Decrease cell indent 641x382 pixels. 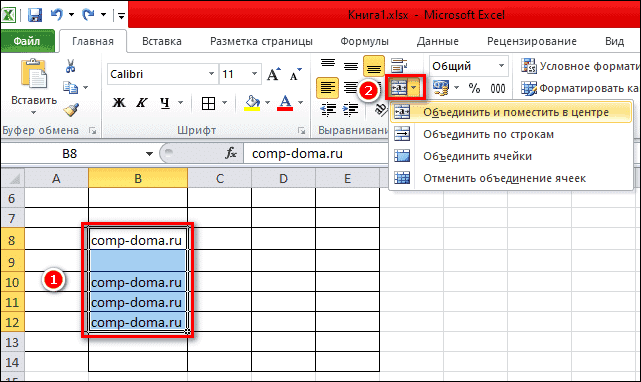[x=328, y=109]
